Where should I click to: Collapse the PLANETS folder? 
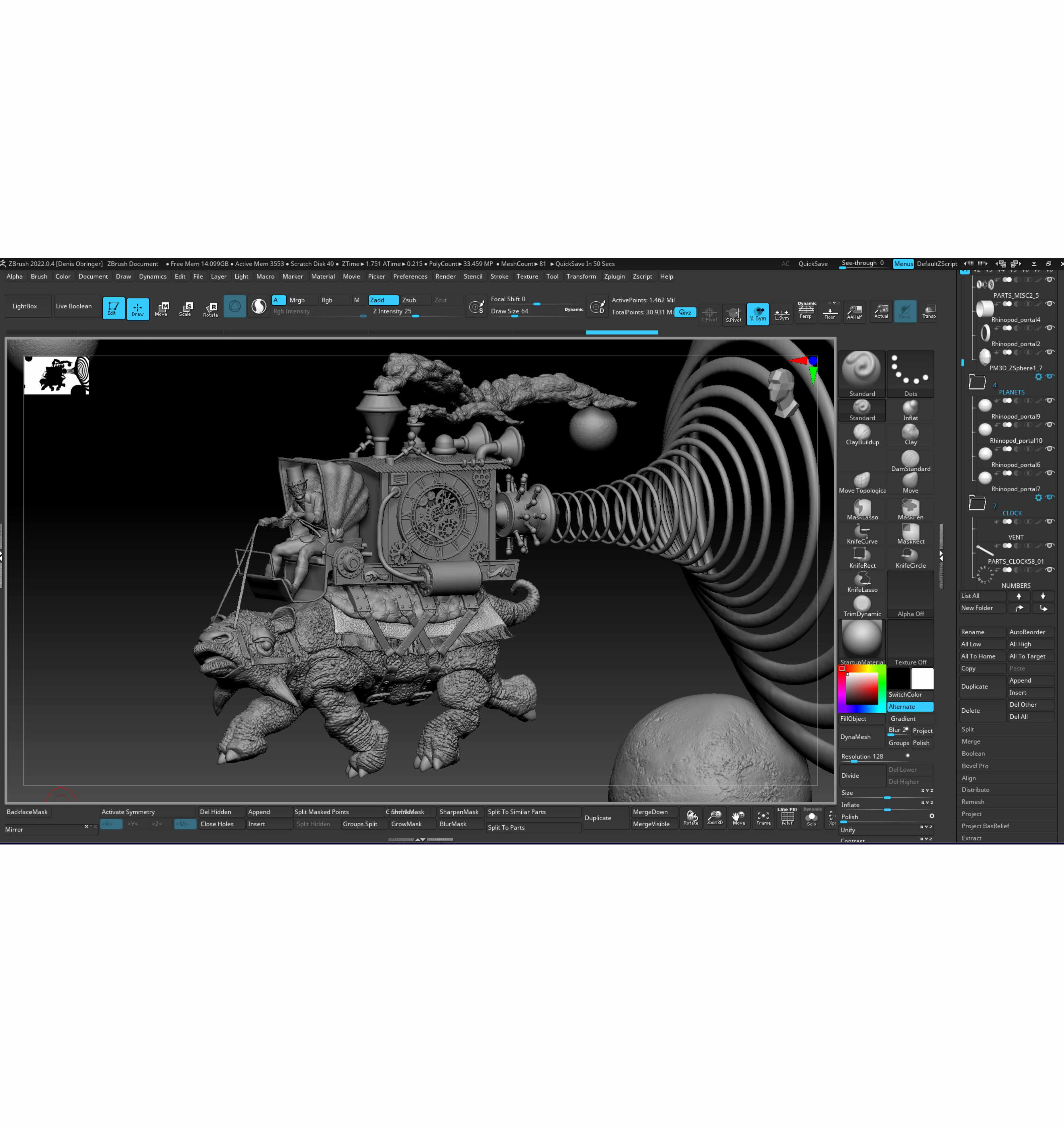coord(977,382)
